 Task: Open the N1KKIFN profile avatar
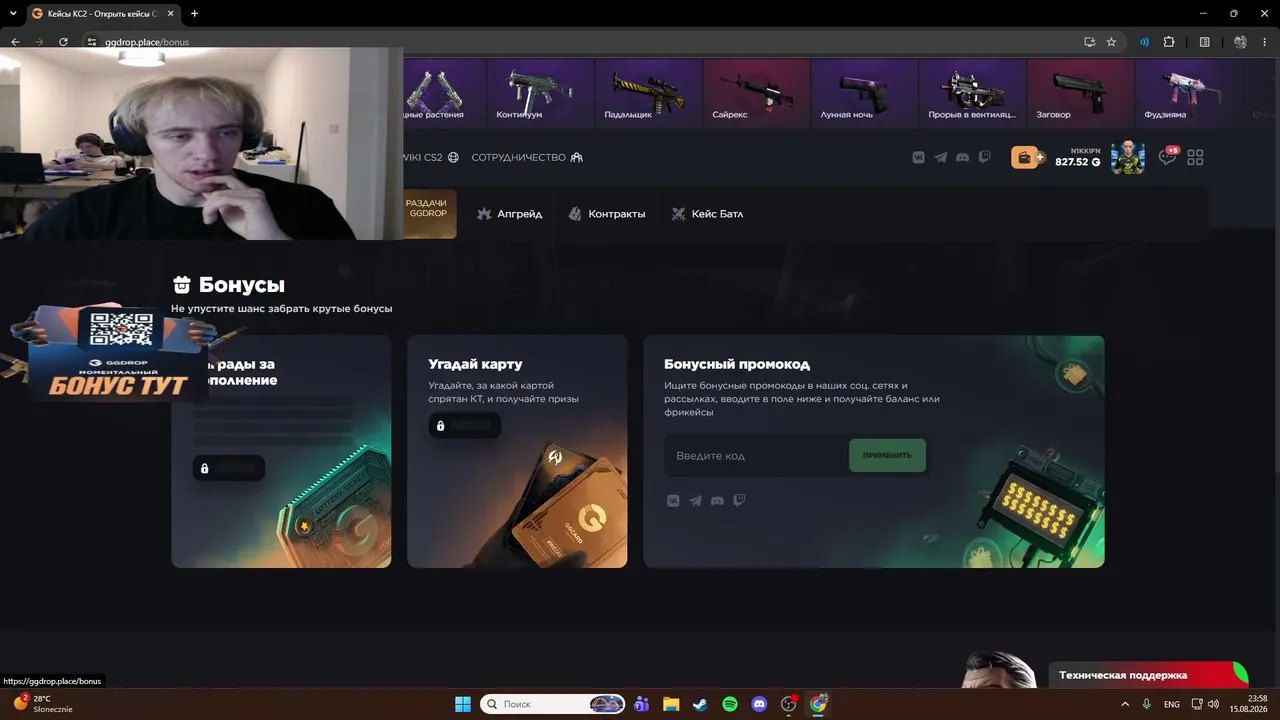point(1128,157)
